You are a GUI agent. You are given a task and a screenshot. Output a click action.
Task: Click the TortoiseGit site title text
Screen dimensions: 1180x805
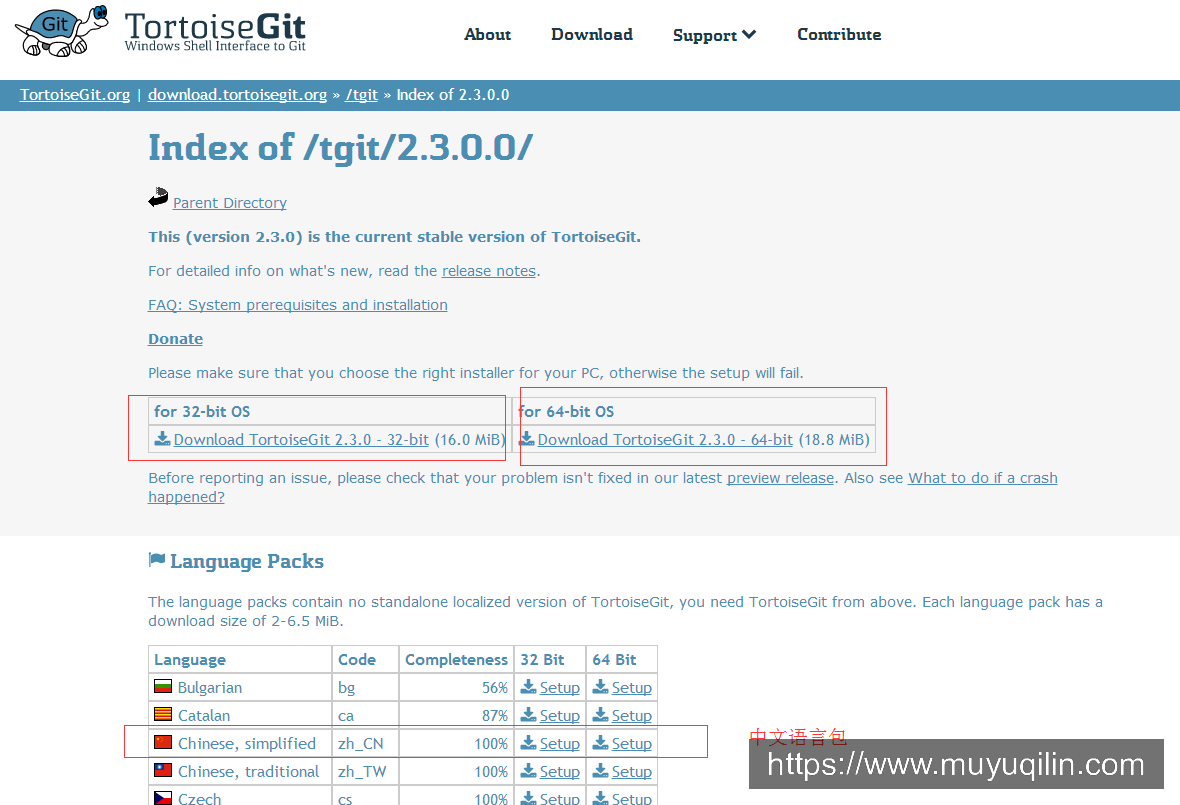[x=214, y=27]
